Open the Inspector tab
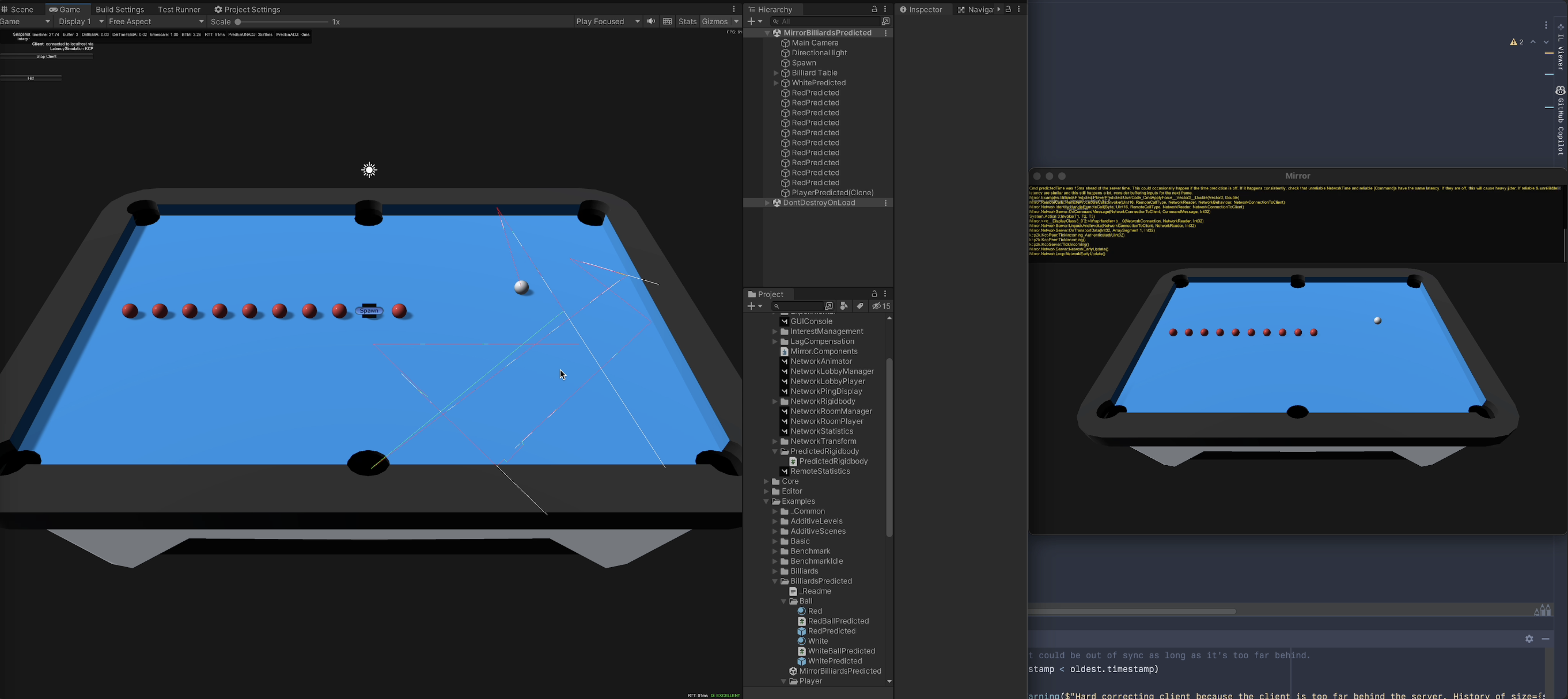The width and height of the screenshot is (1568, 699). 921,9
